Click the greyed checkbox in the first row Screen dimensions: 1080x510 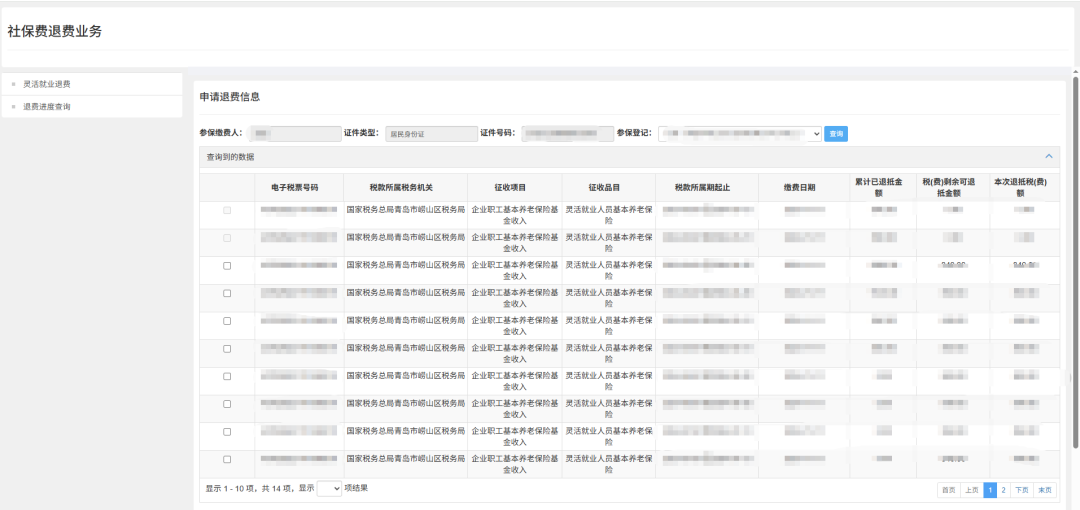point(227,210)
